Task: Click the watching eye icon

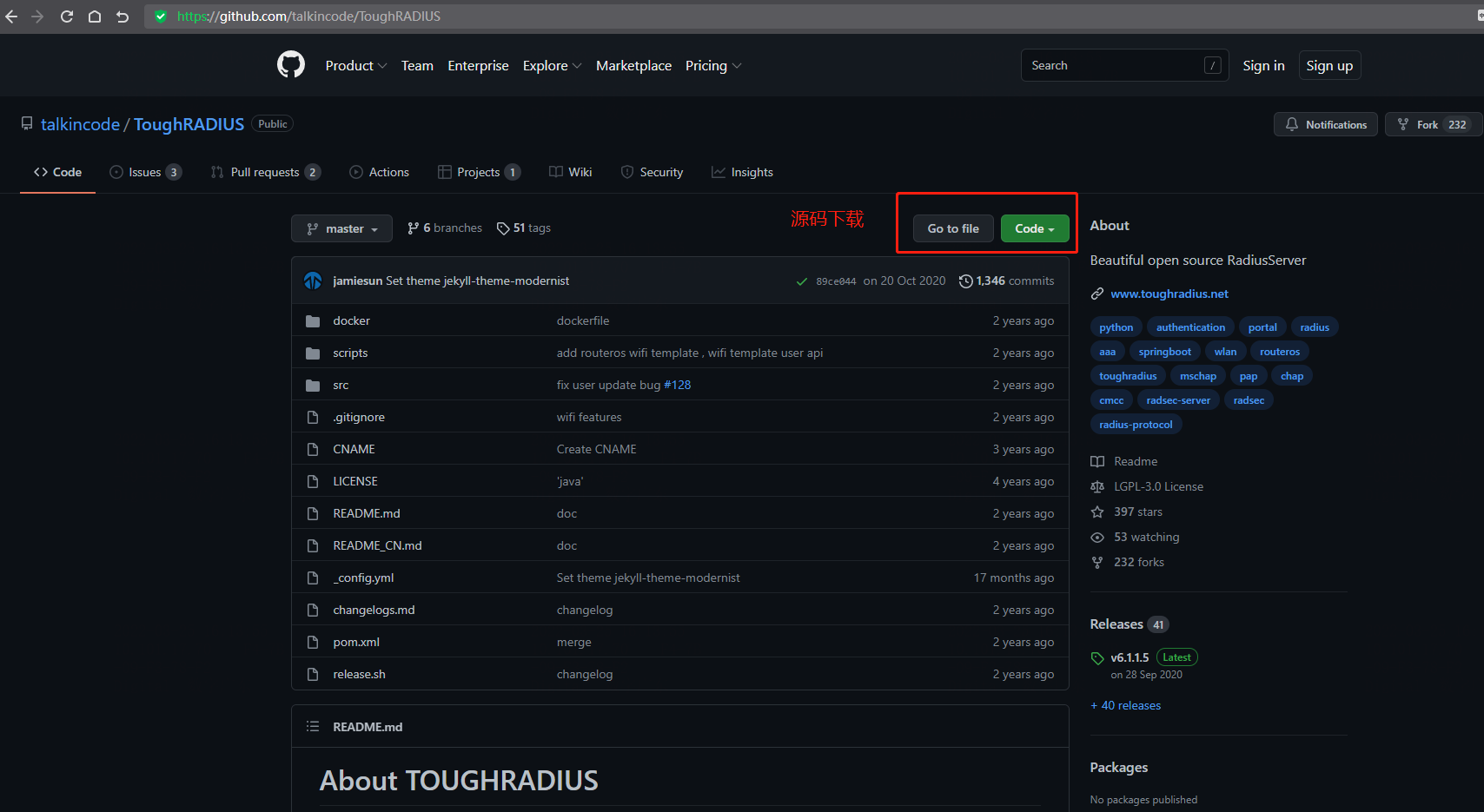Action: click(x=1096, y=537)
